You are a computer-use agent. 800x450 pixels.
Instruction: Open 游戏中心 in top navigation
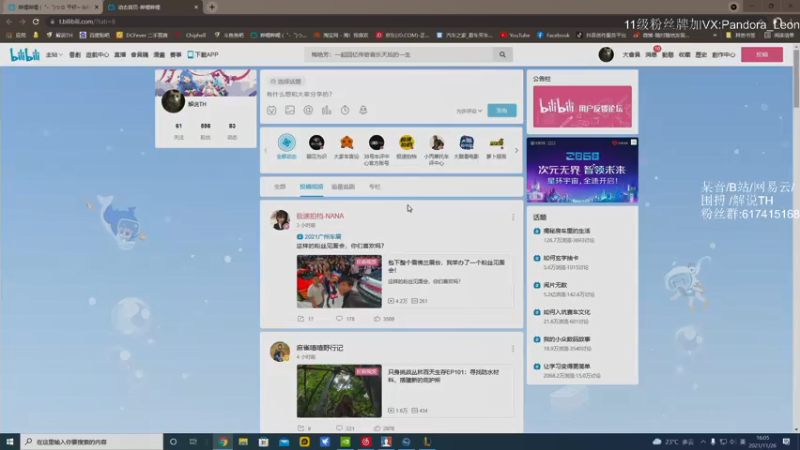point(97,55)
